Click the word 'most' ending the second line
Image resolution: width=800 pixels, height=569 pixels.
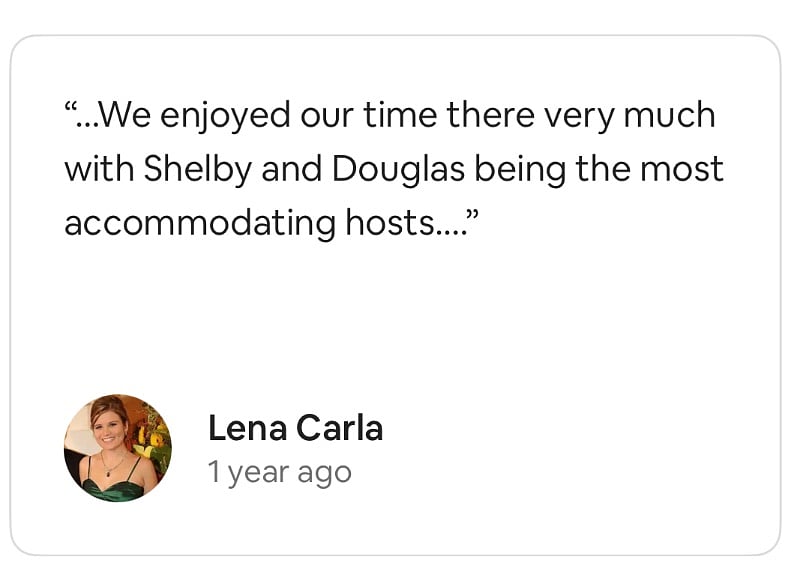coord(682,169)
